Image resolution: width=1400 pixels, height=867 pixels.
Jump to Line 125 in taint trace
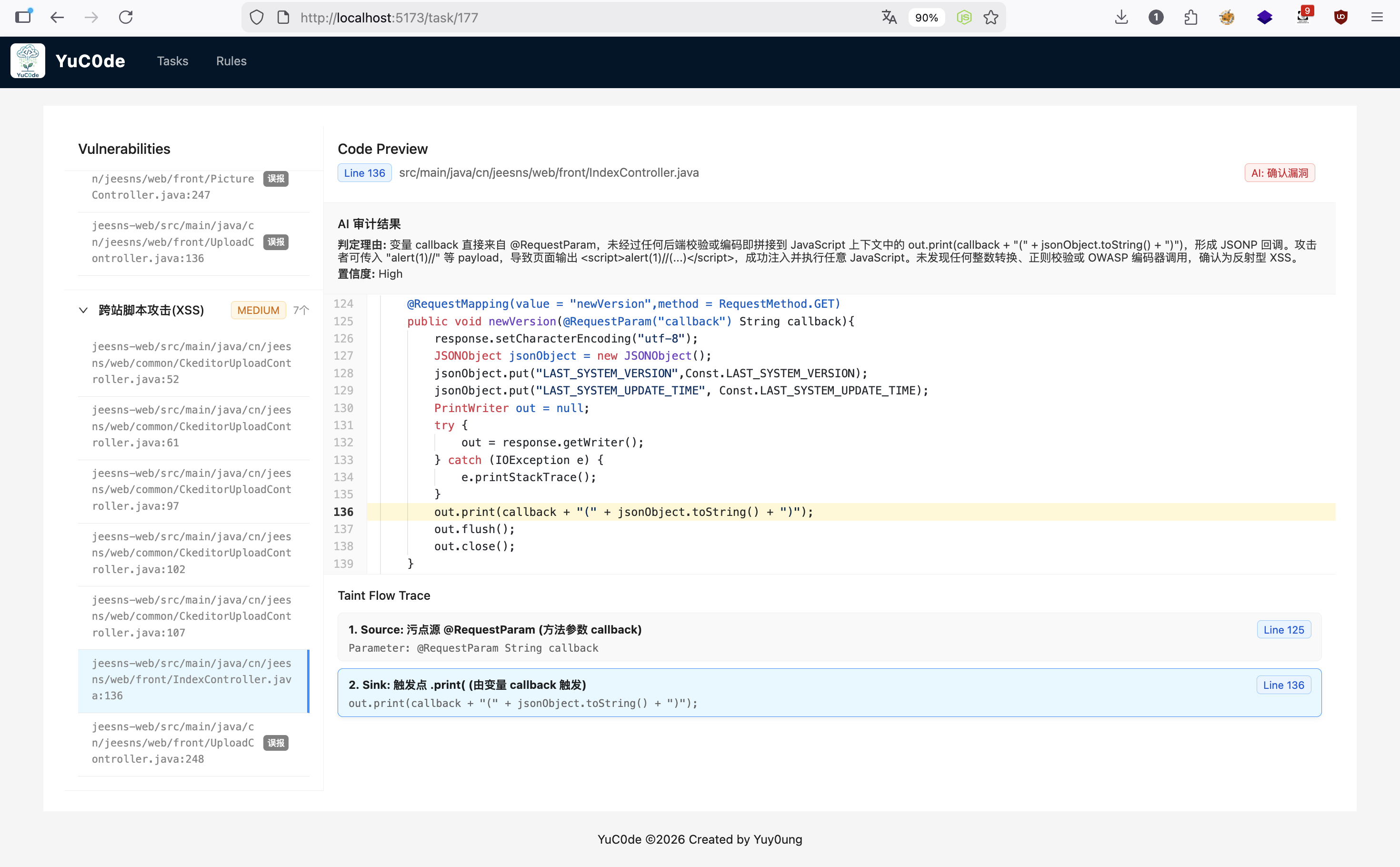click(x=1283, y=630)
